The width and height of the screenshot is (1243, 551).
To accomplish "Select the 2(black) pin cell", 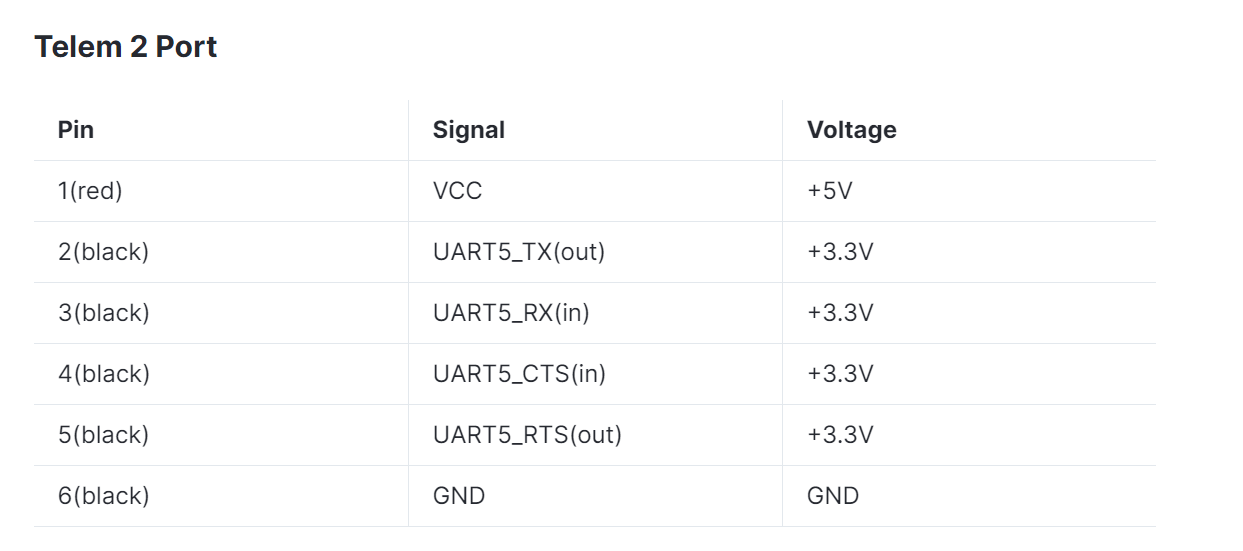I will tap(103, 252).
